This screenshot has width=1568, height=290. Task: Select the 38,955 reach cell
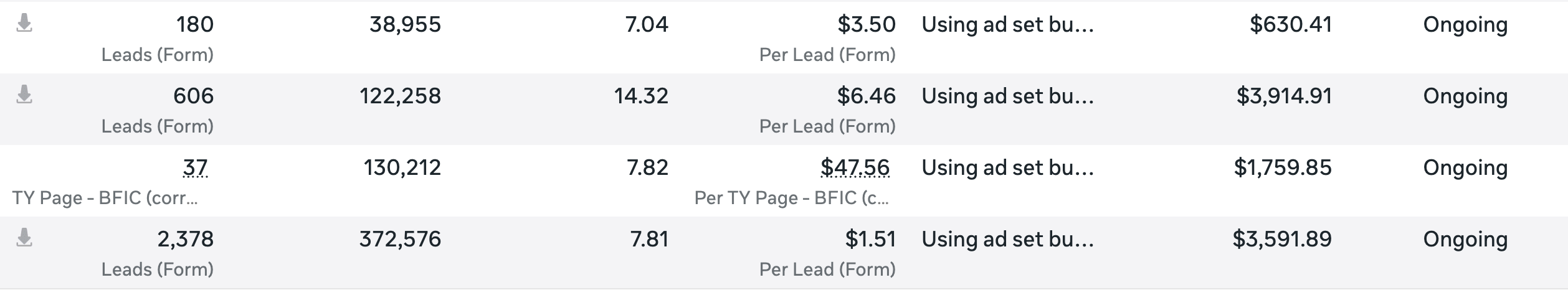[405, 24]
